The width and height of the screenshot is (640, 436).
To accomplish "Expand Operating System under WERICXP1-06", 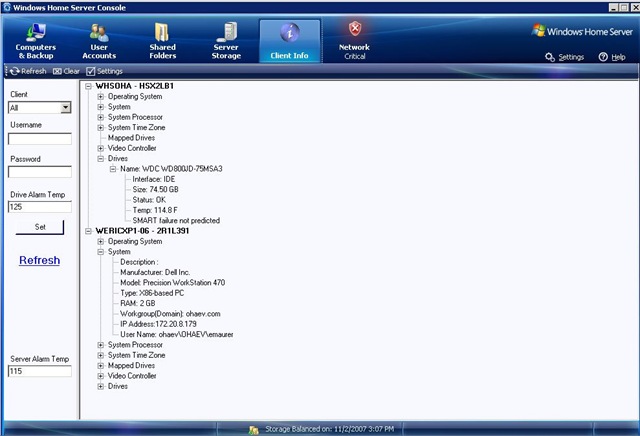I will click(x=100, y=242).
